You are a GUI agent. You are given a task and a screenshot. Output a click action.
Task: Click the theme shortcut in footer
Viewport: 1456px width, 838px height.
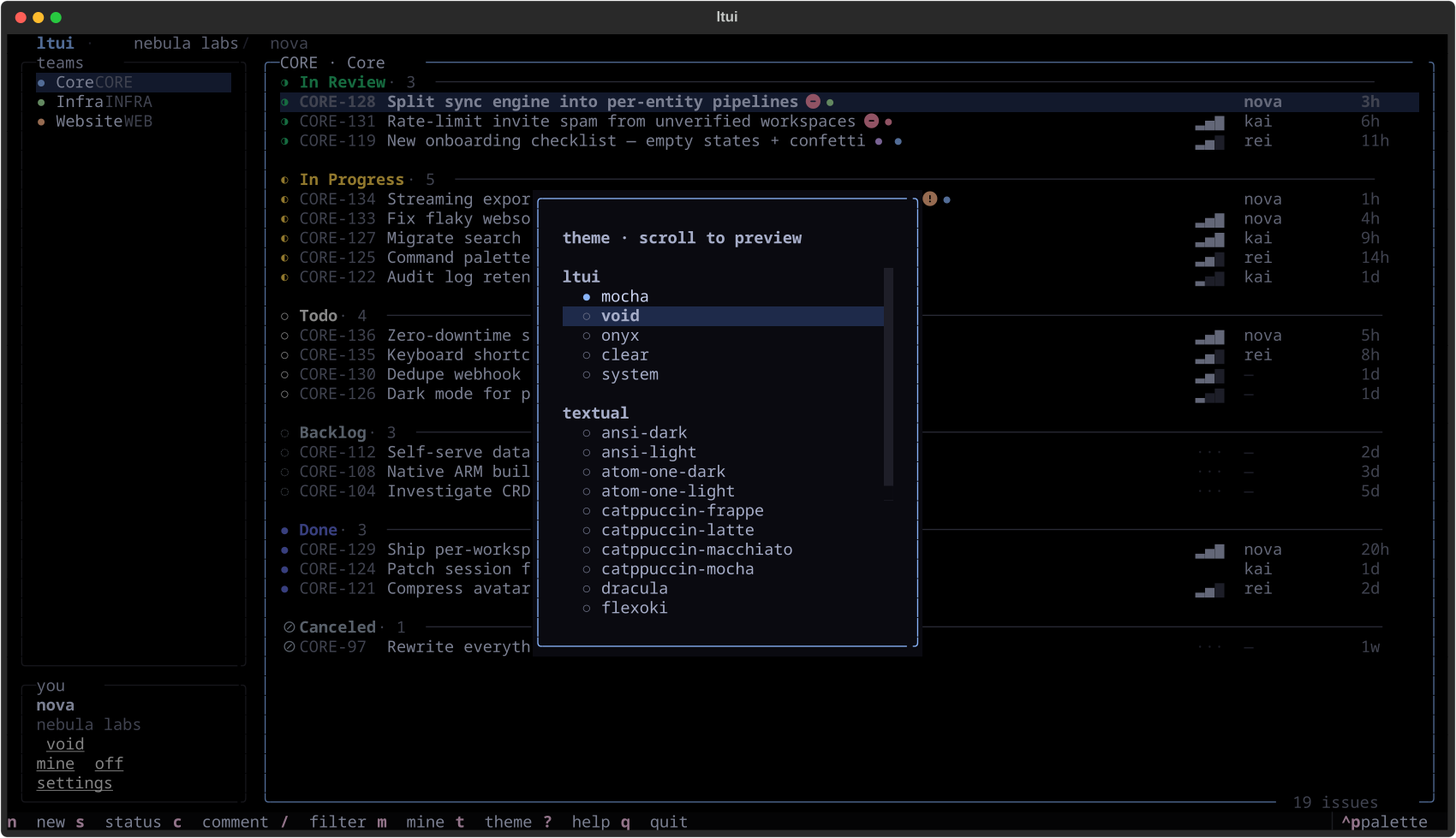[493, 823]
